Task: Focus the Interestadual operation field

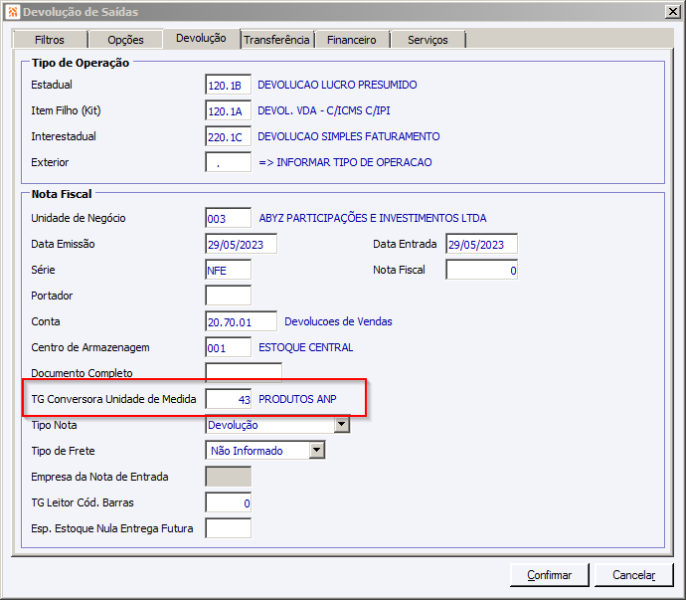Action: coord(228,137)
